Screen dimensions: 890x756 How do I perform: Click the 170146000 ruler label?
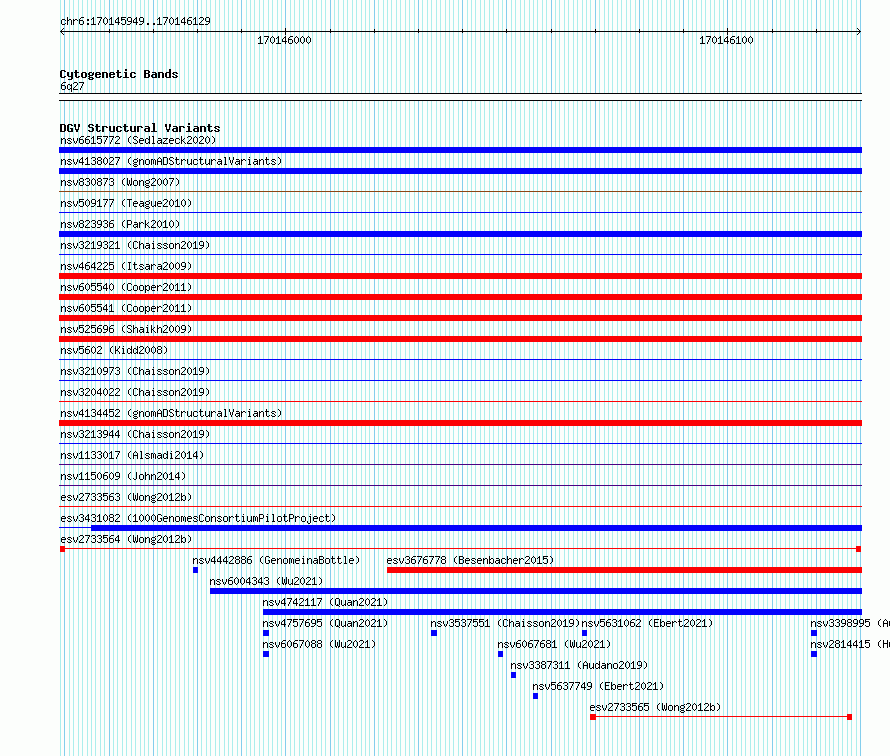[284, 40]
